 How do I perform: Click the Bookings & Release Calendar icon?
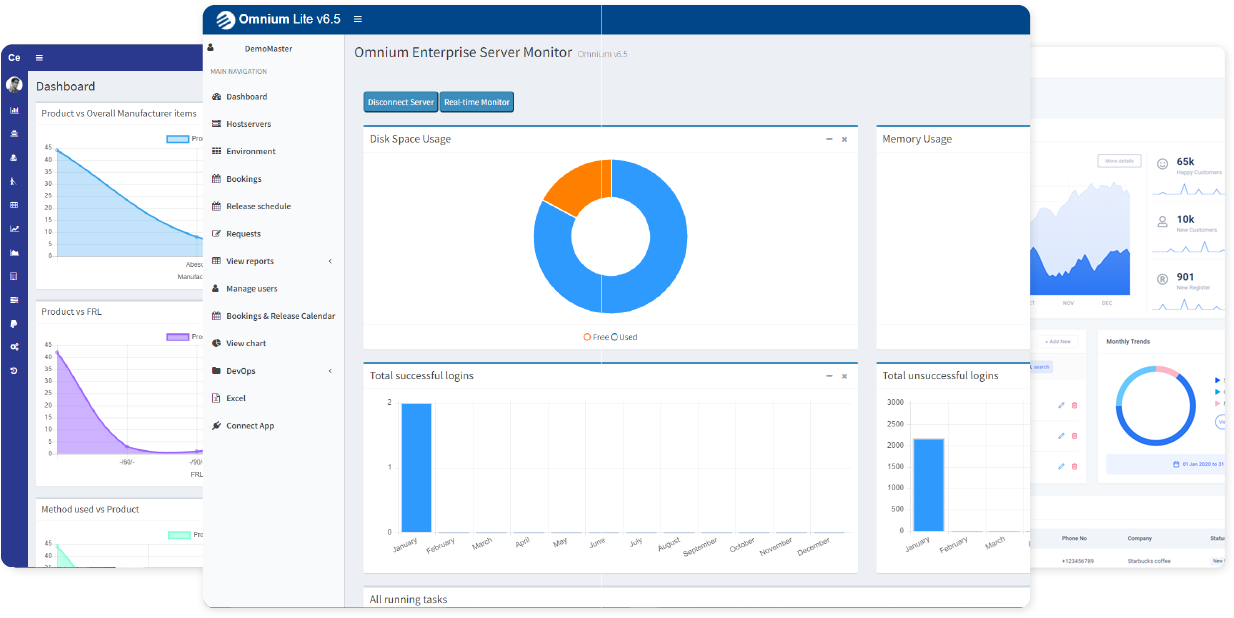(216, 316)
